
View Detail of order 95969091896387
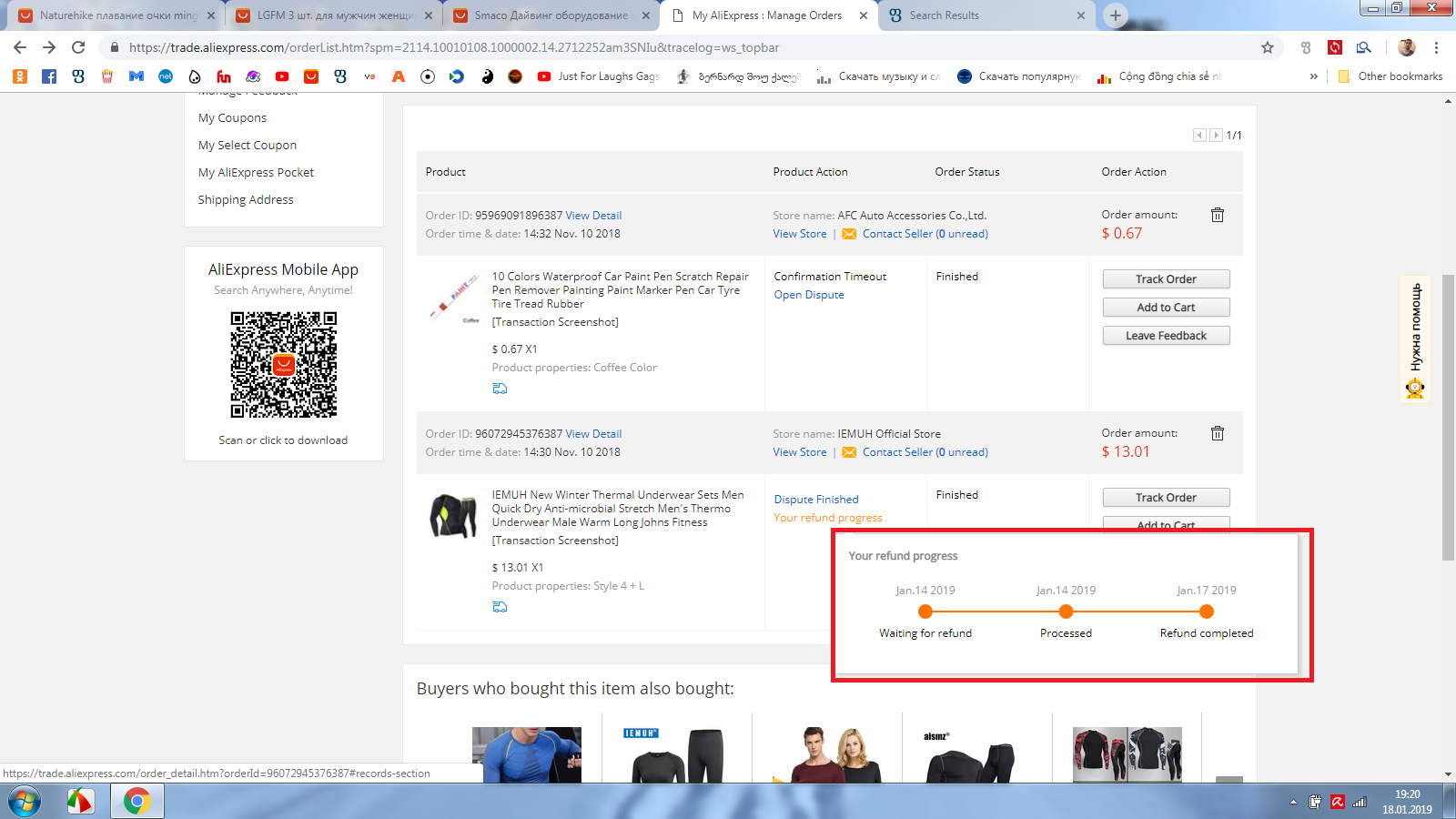click(593, 216)
